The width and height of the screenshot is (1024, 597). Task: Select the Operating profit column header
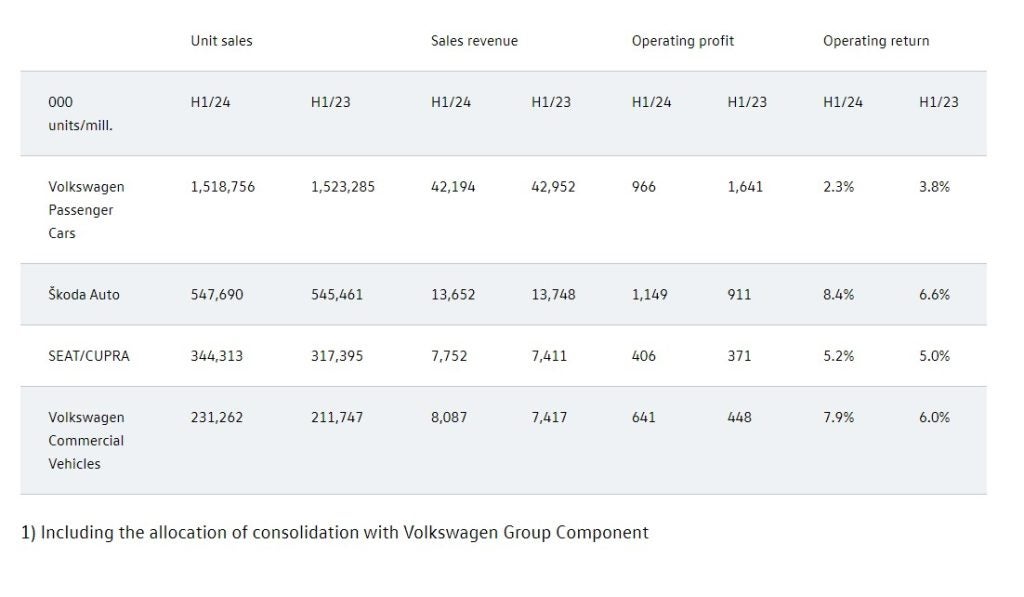[682, 41]
